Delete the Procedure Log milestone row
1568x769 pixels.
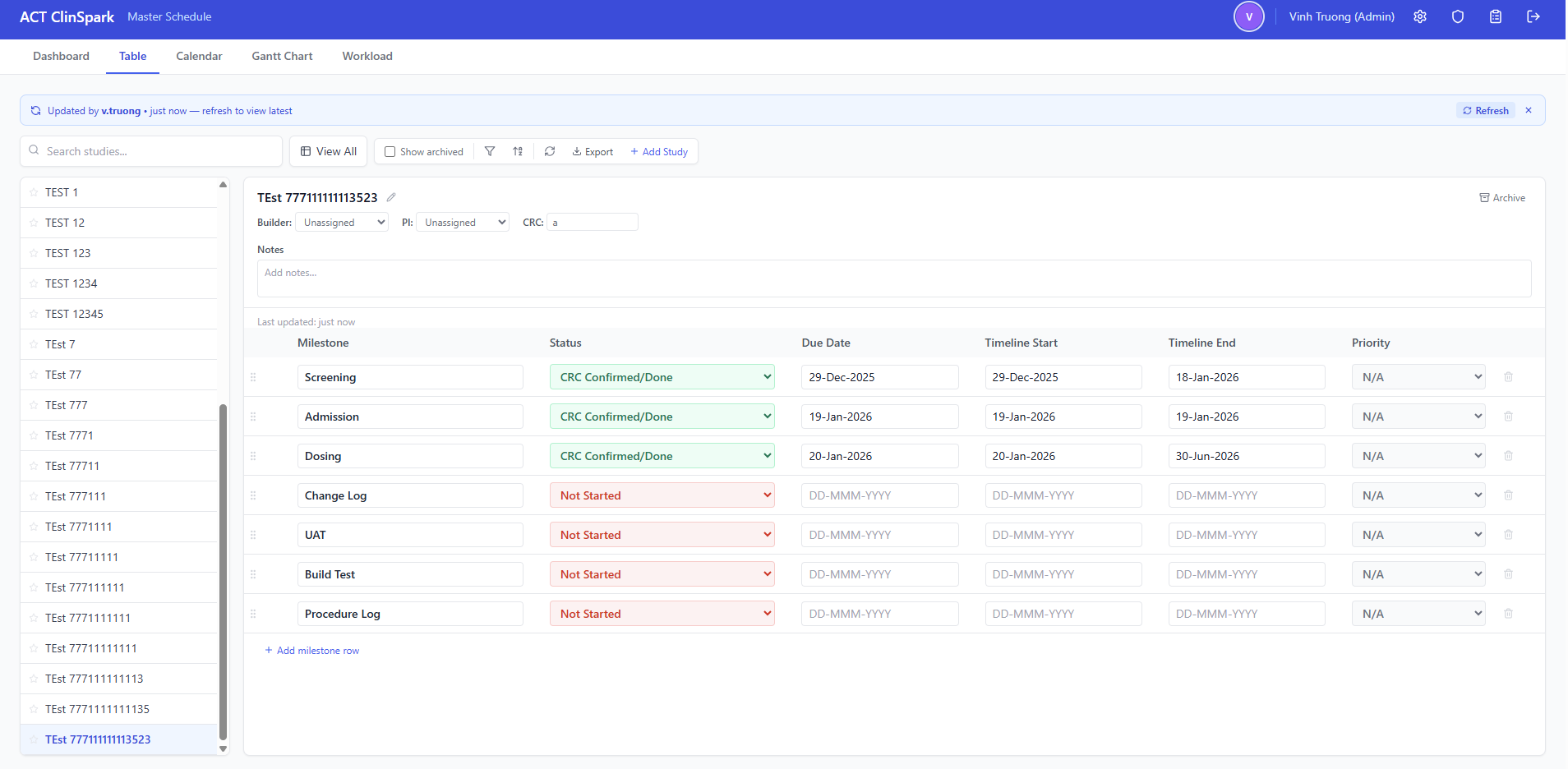point(1509,614)
